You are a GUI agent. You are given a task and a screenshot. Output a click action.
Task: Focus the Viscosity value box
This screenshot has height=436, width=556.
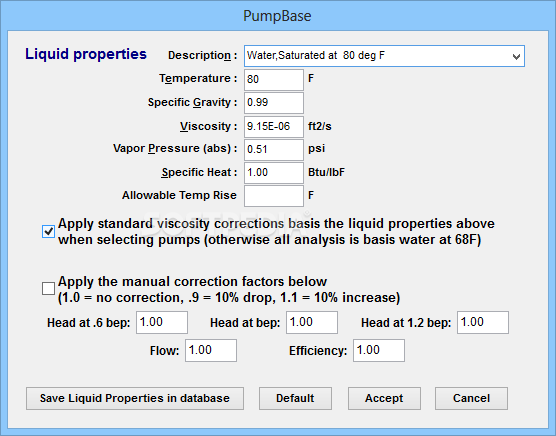pos(274,127)
